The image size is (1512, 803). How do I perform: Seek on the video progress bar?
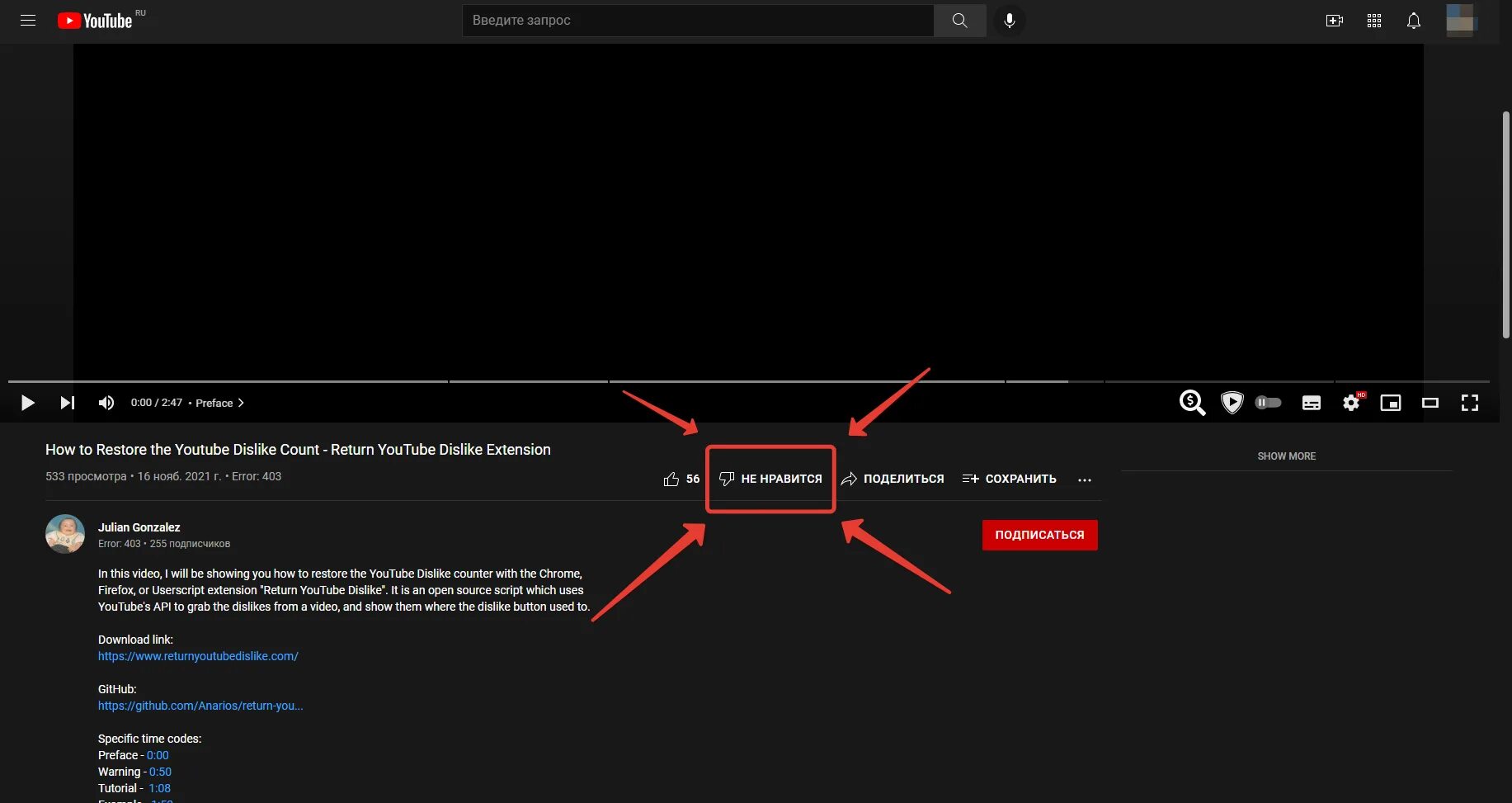pyautogui.click(x=749, y=381)
